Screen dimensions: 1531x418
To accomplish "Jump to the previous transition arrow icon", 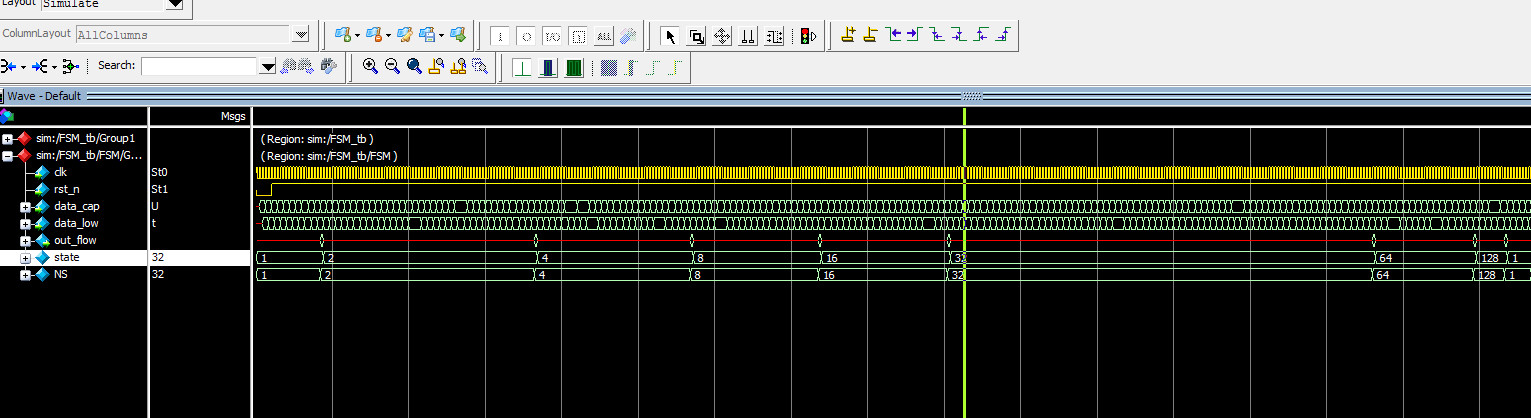I will 893,35.
